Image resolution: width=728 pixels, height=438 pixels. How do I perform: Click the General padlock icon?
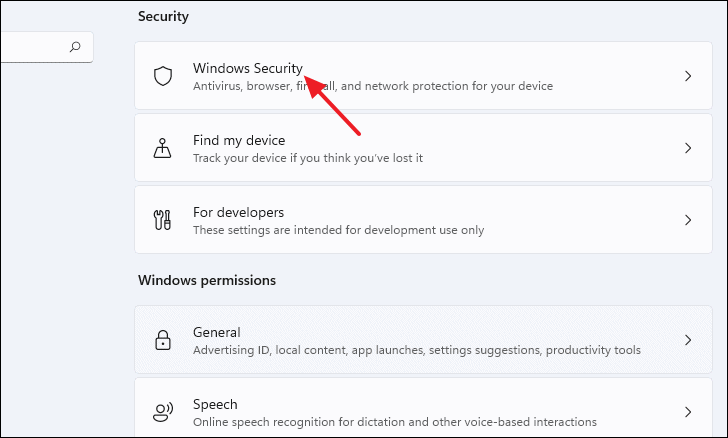[163, 340]
